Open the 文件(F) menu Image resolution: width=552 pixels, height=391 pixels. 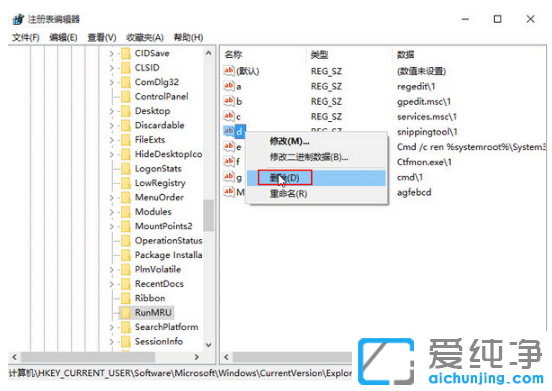[x=26, y=37]
